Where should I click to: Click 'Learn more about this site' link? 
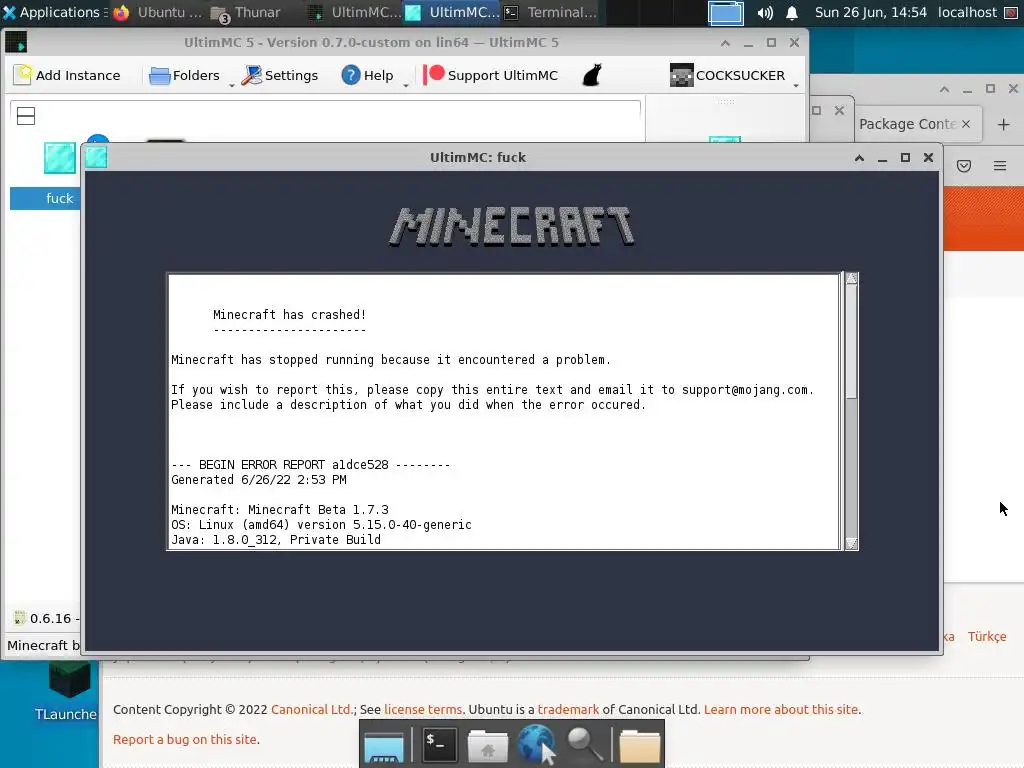point(781,709)
